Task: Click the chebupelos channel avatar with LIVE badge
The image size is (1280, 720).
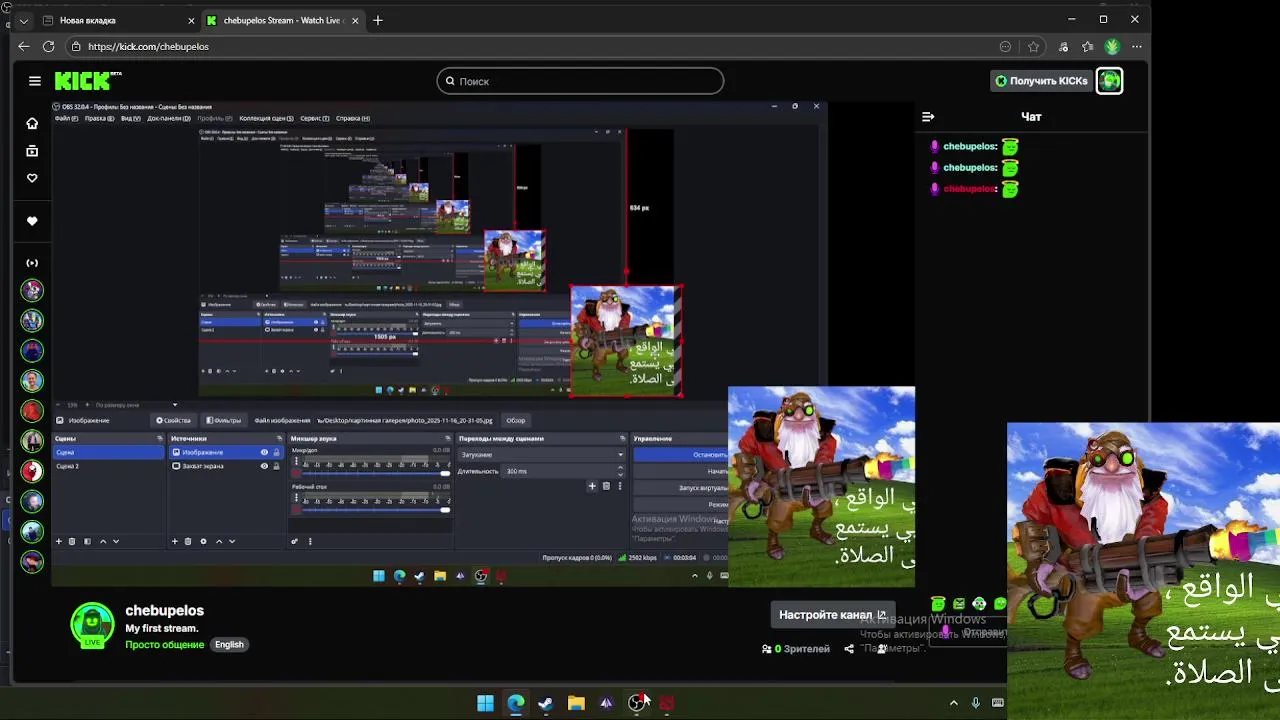Action: (92, 625)
